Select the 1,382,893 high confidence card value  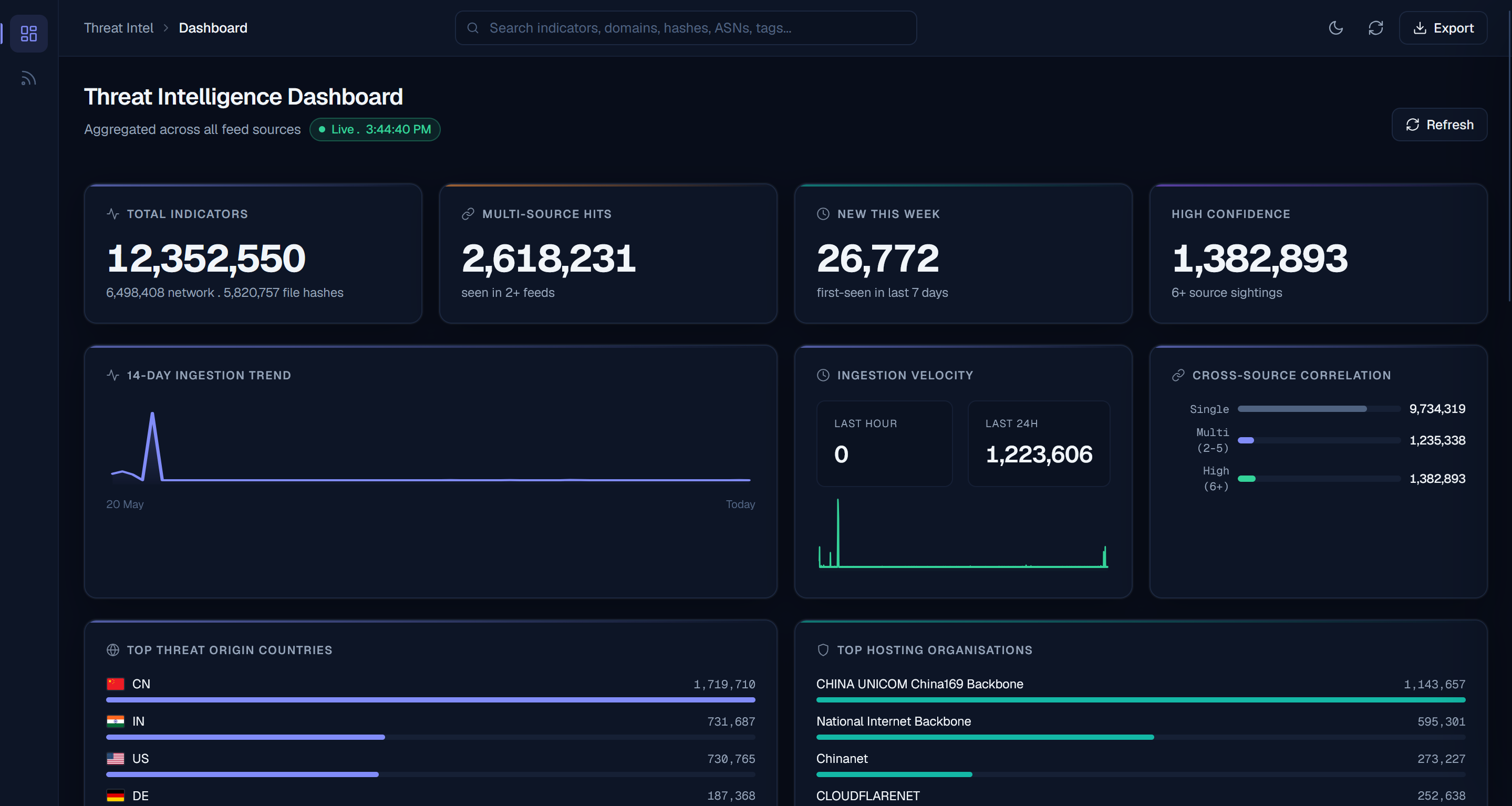pyautogui.click(x=1260, y=259)
